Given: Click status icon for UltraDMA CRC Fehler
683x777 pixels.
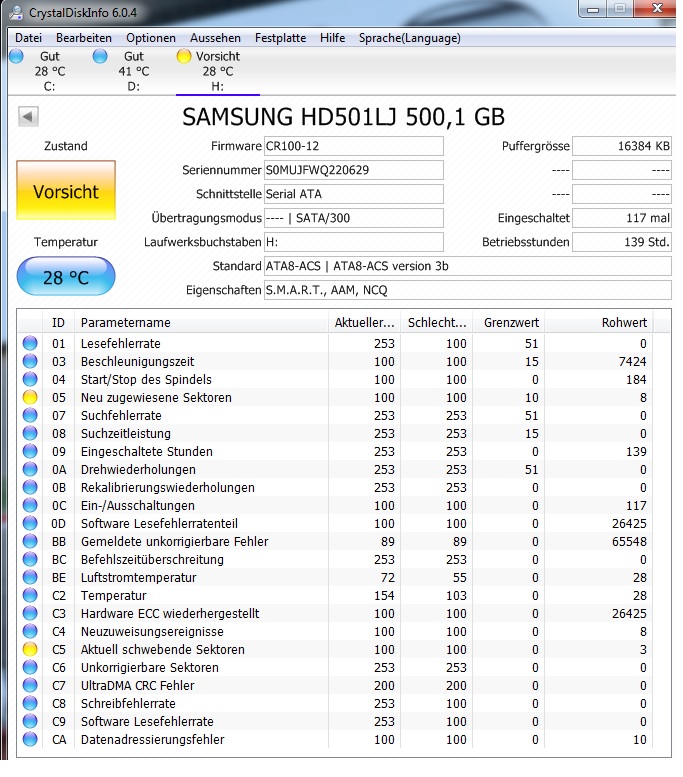Looking at the screenshot, I should tap(30, 685).
